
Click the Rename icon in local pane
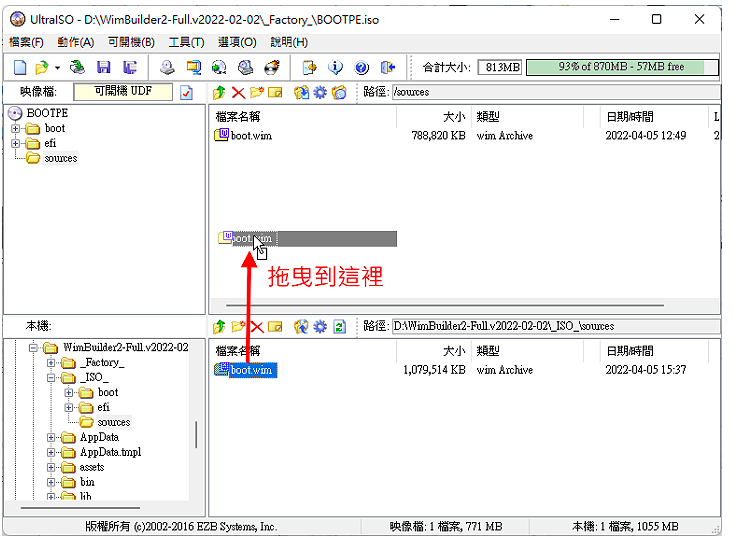coord(275,326)
